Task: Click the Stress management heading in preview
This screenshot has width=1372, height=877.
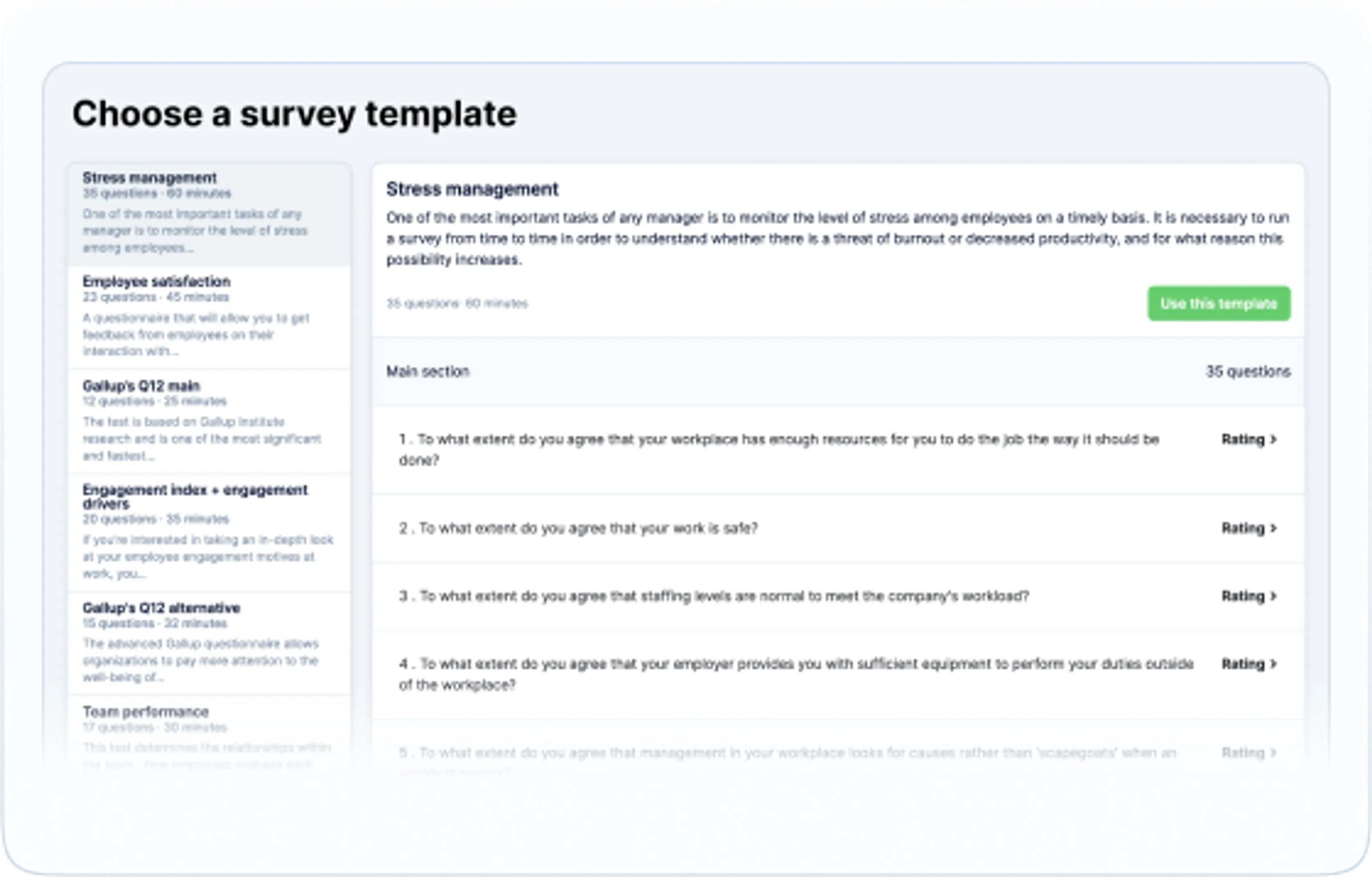Action: [472, 189]
